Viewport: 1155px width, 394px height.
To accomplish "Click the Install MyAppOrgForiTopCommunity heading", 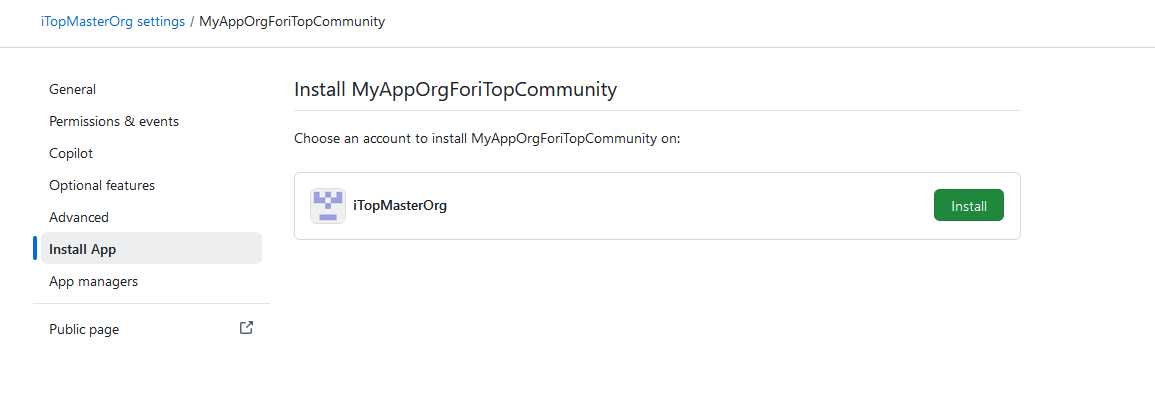I will [x=455, y=90].
